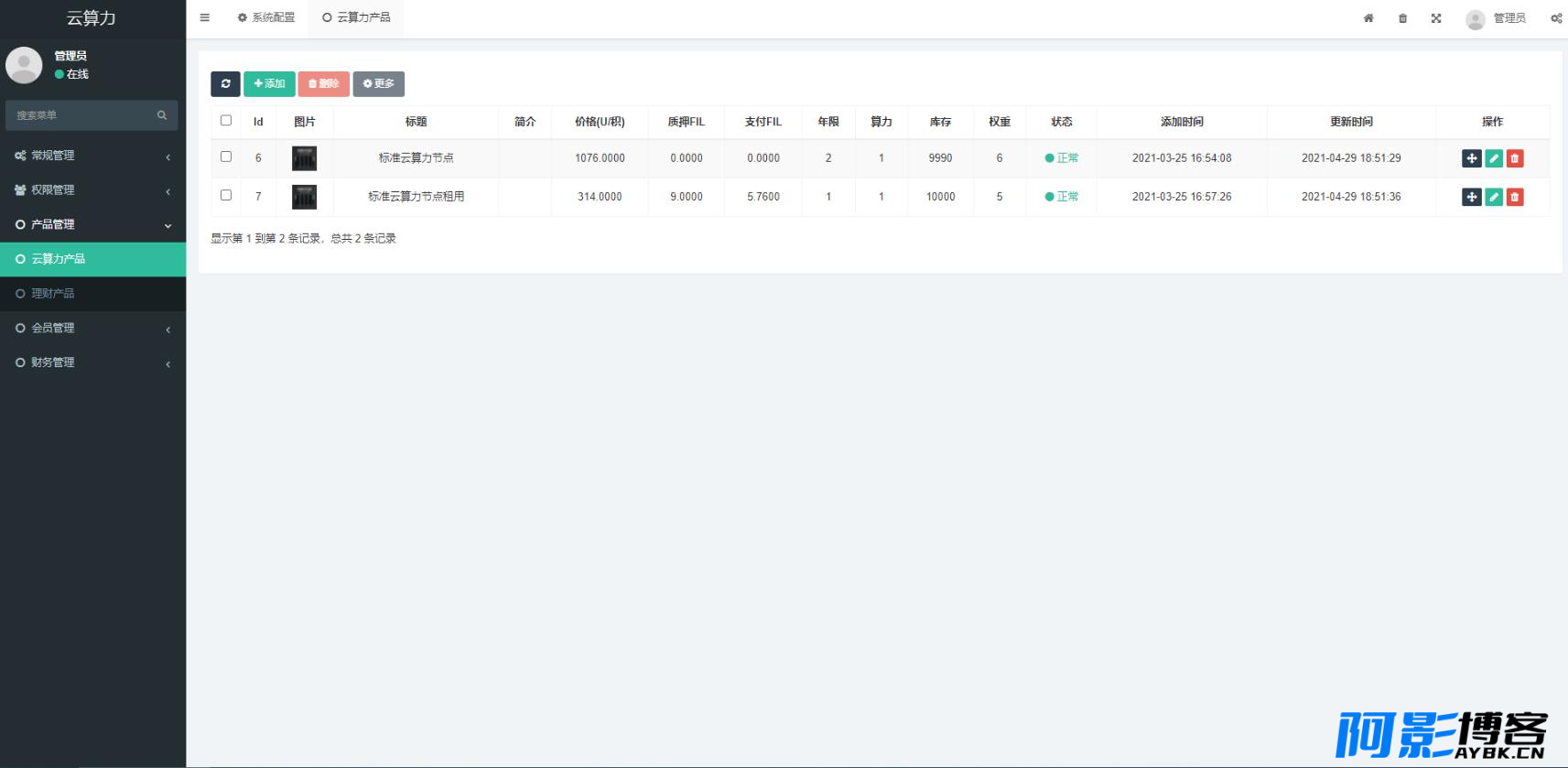1568x768 pixels.
Task: Sort by the 库存 column header
Action: 940,122
